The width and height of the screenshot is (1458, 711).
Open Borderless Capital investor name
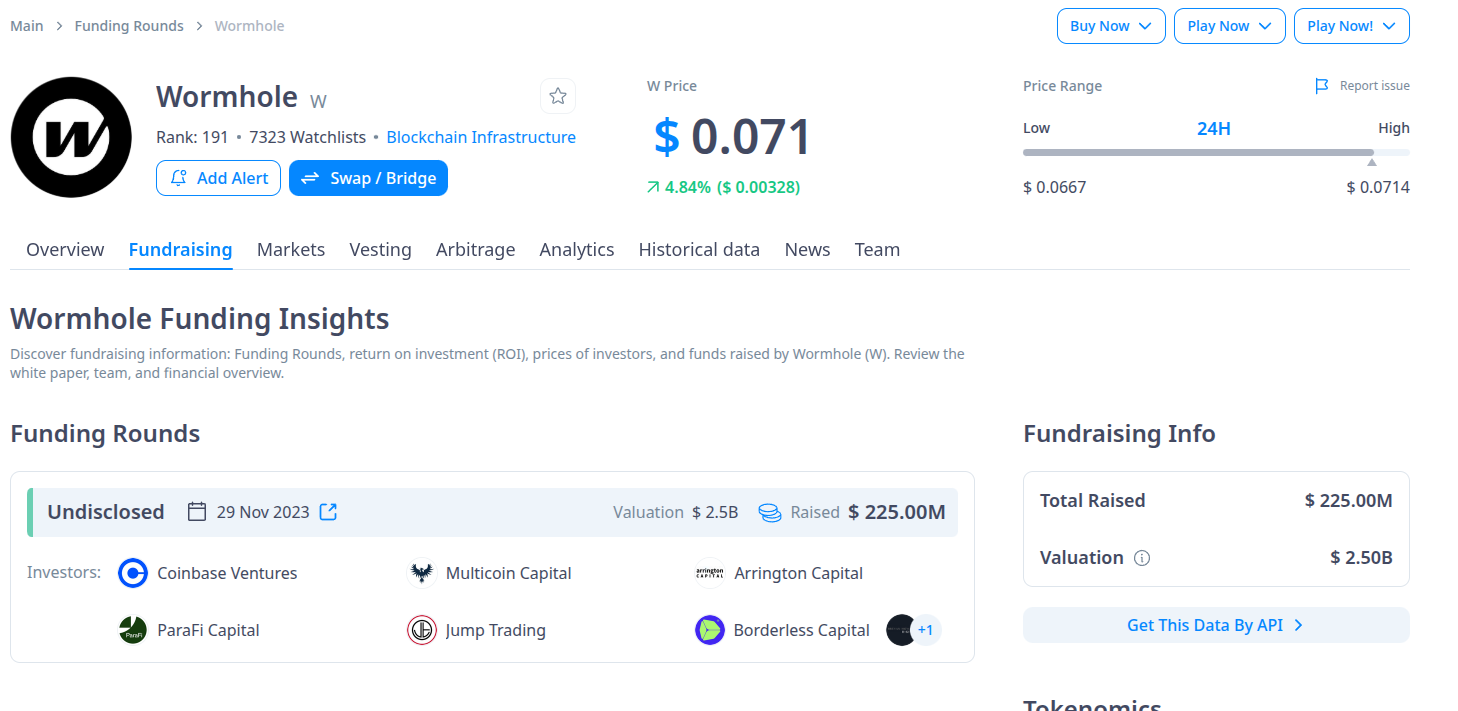(x=802, y=630)
